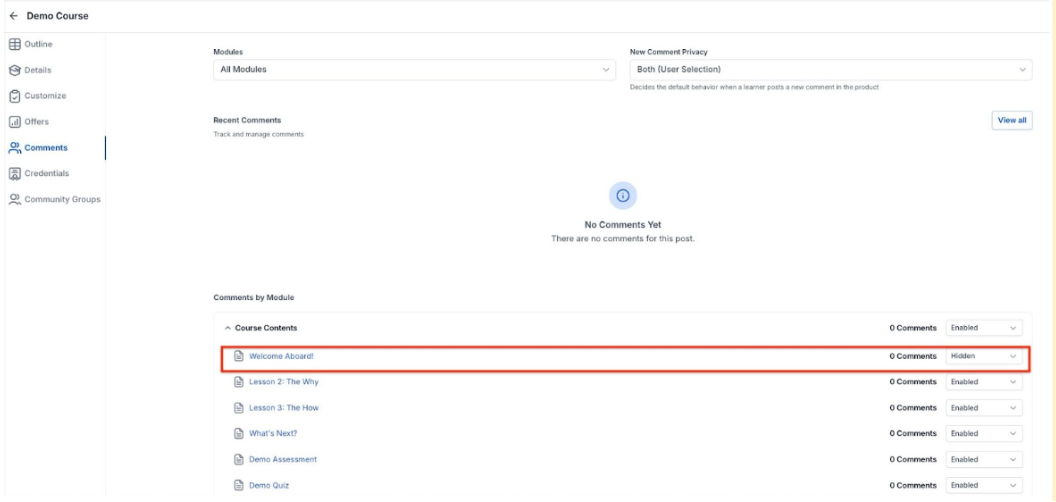Go to the Offers sidebar tab
Viewport: 1056px width, 502px height.
(36, 122)
